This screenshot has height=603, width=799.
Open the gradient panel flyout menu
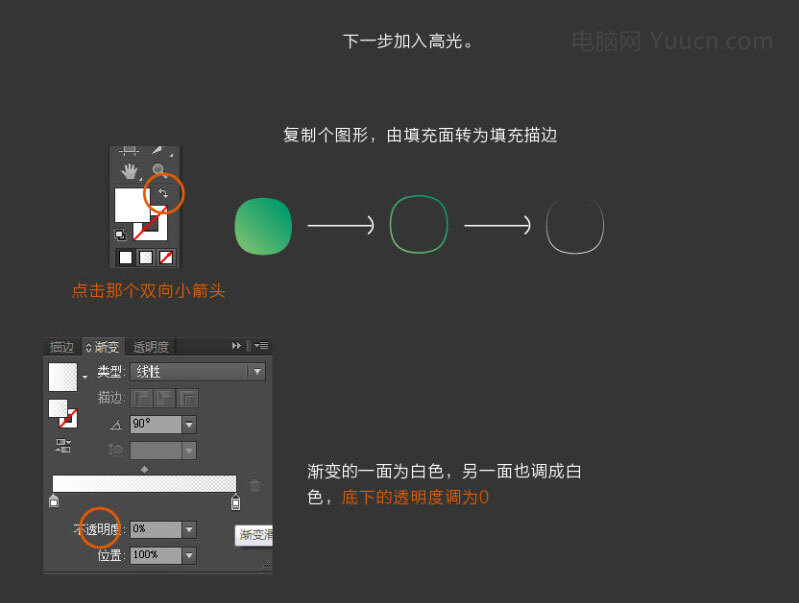pyautogui.click(x=262, y=346)
